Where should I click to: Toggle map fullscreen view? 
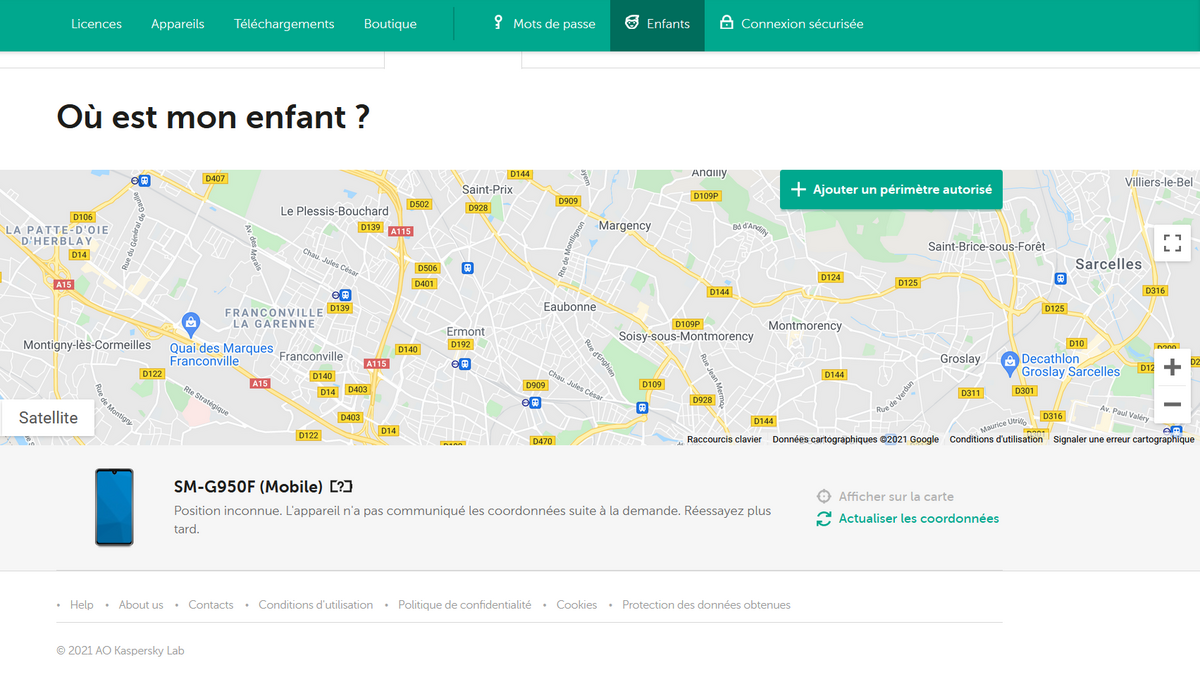pos(1173,243)
